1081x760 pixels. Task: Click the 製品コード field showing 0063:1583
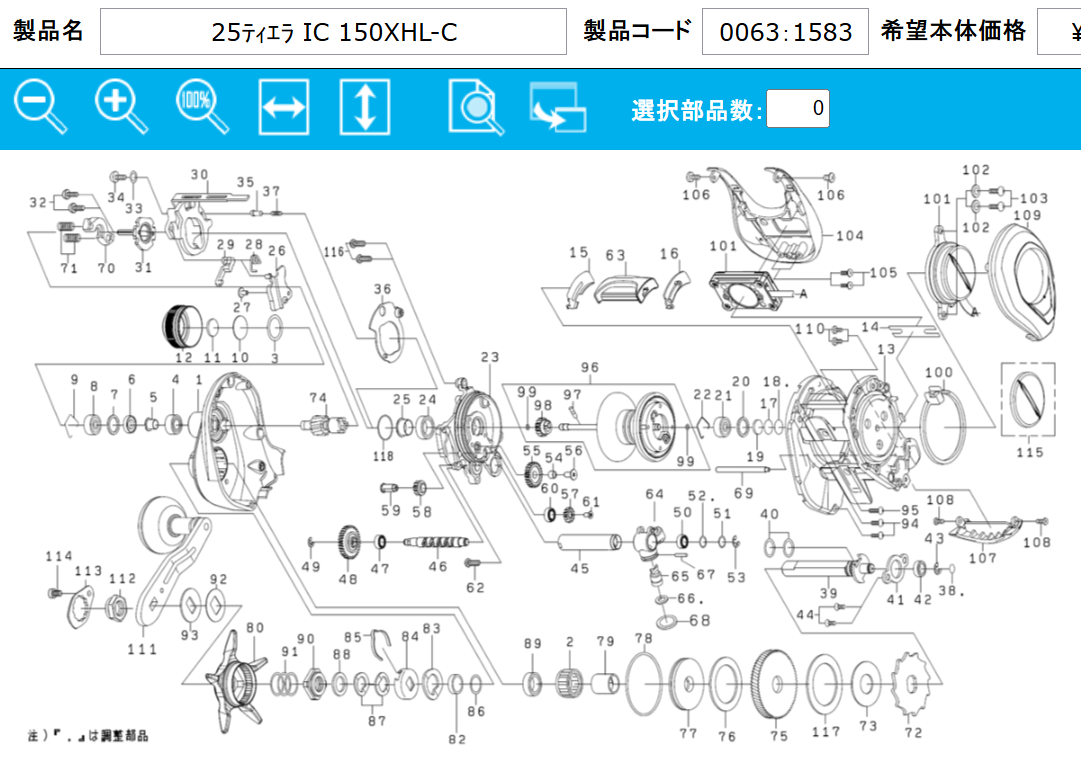pyautogui.click(x=785, y=32)
